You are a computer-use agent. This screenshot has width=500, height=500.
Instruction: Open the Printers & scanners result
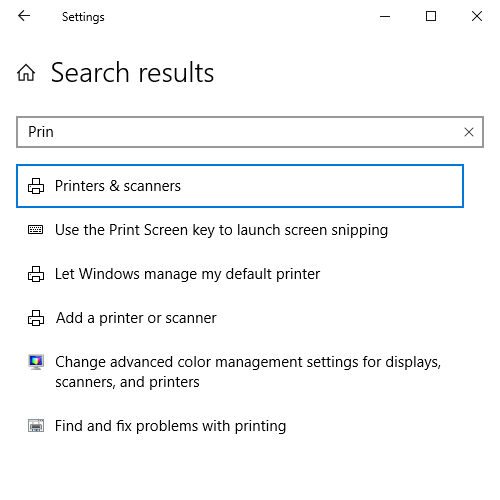coord(240,186)
